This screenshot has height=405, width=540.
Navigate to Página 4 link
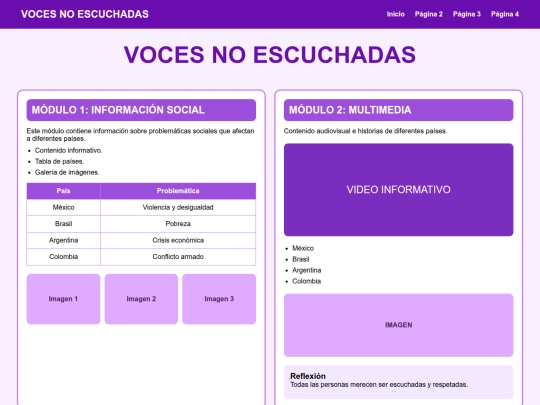[x=505, y=14]
